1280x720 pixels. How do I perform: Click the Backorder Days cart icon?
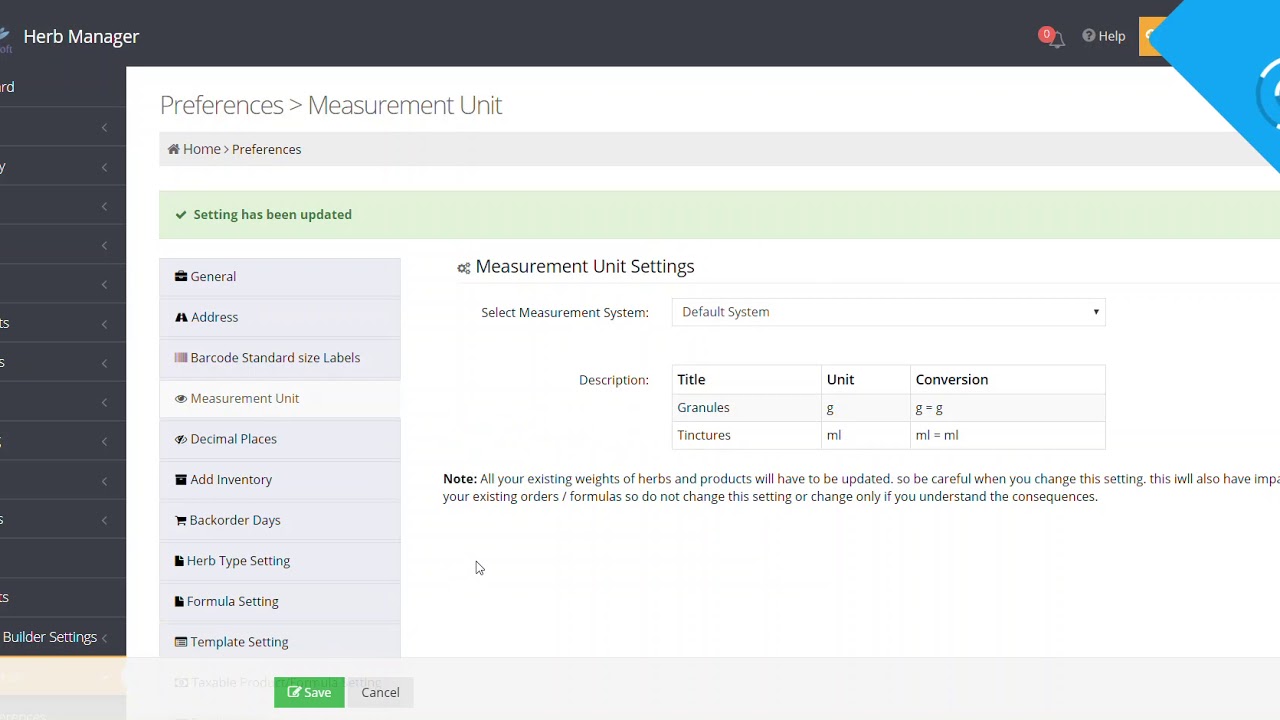[x=181, y=520]
